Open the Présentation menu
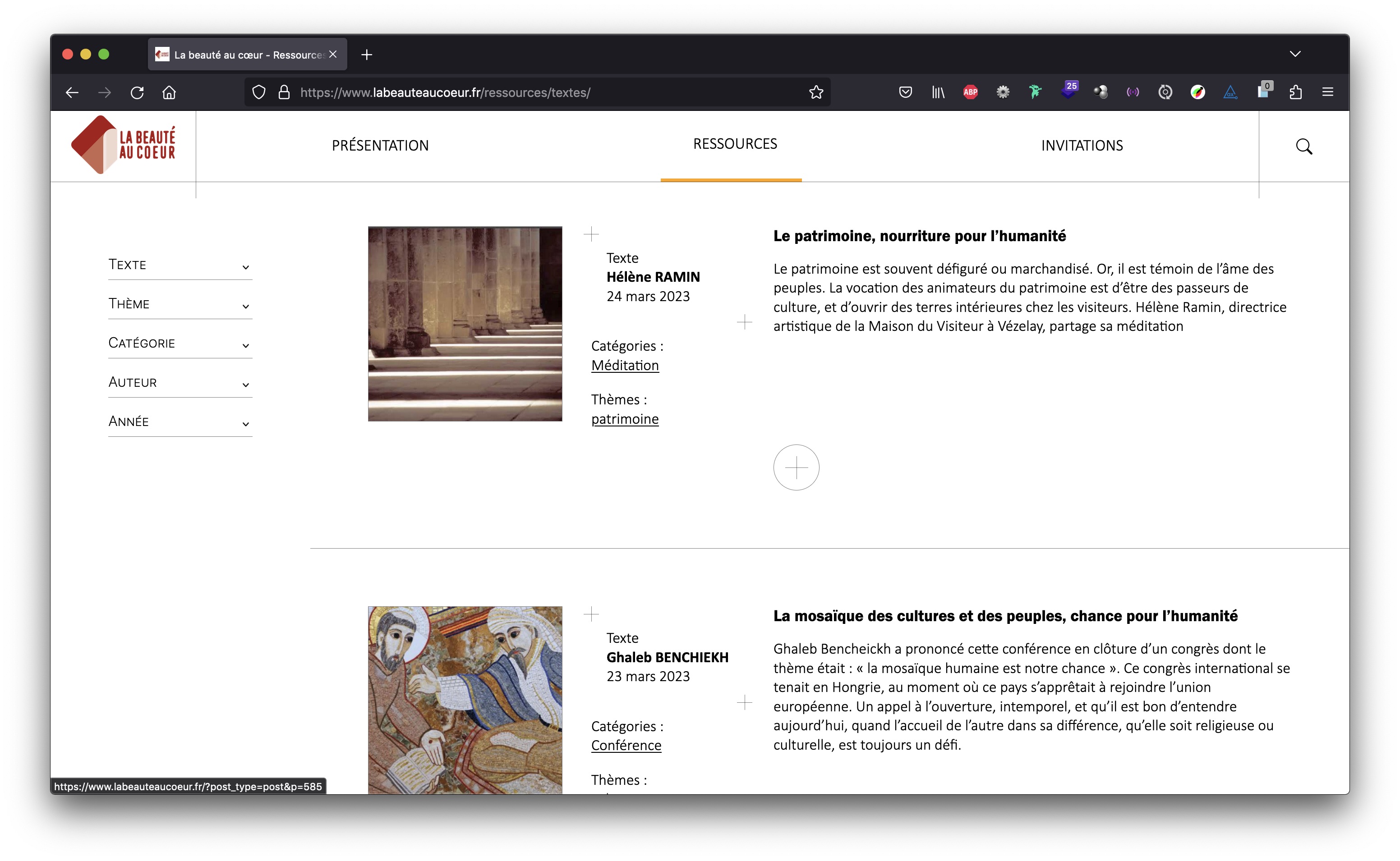This screenshot has height=861, width=1400. click(380, 146)
